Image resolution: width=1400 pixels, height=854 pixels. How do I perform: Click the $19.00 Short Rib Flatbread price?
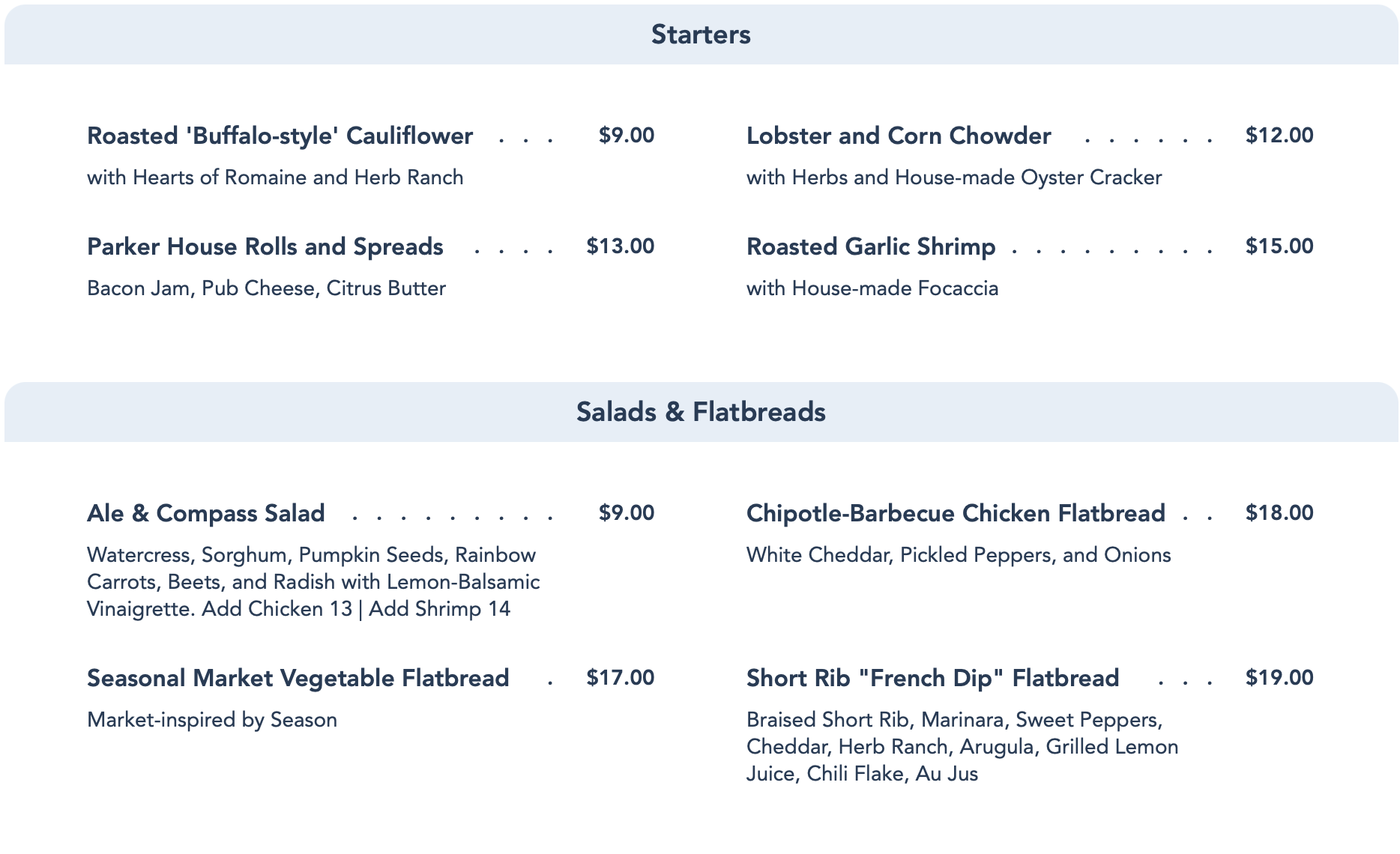point(1279,678)
